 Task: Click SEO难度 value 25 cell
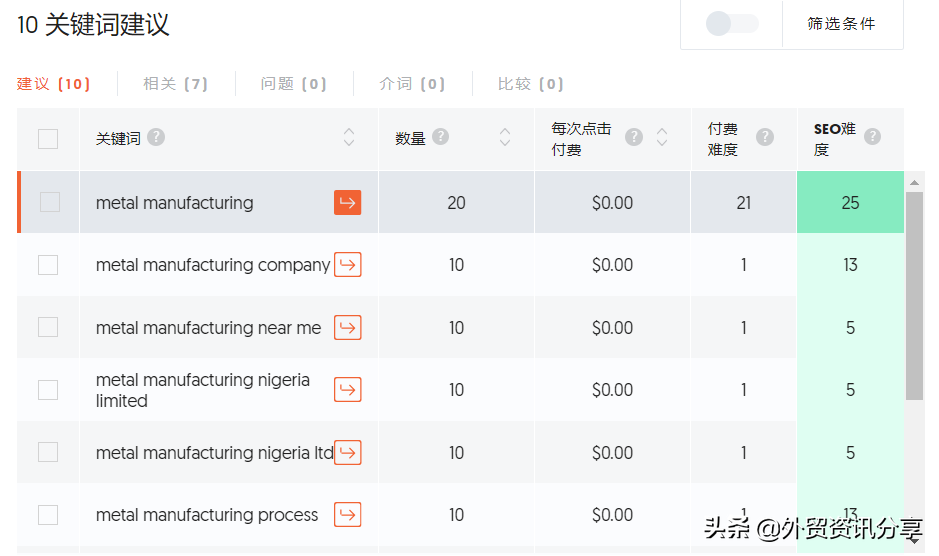(x=850, y=203)
